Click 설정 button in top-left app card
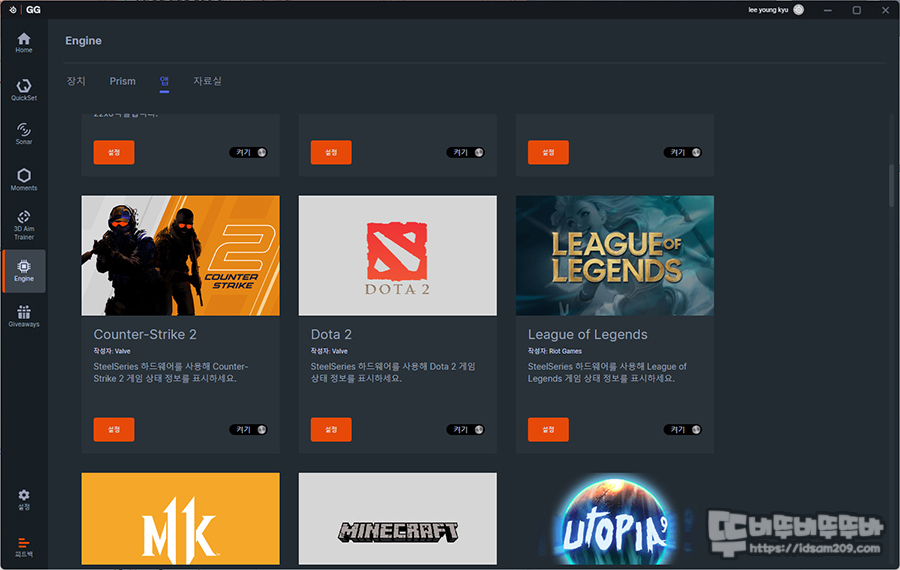This screenshot has height=570, width=900. pos(114,152)
